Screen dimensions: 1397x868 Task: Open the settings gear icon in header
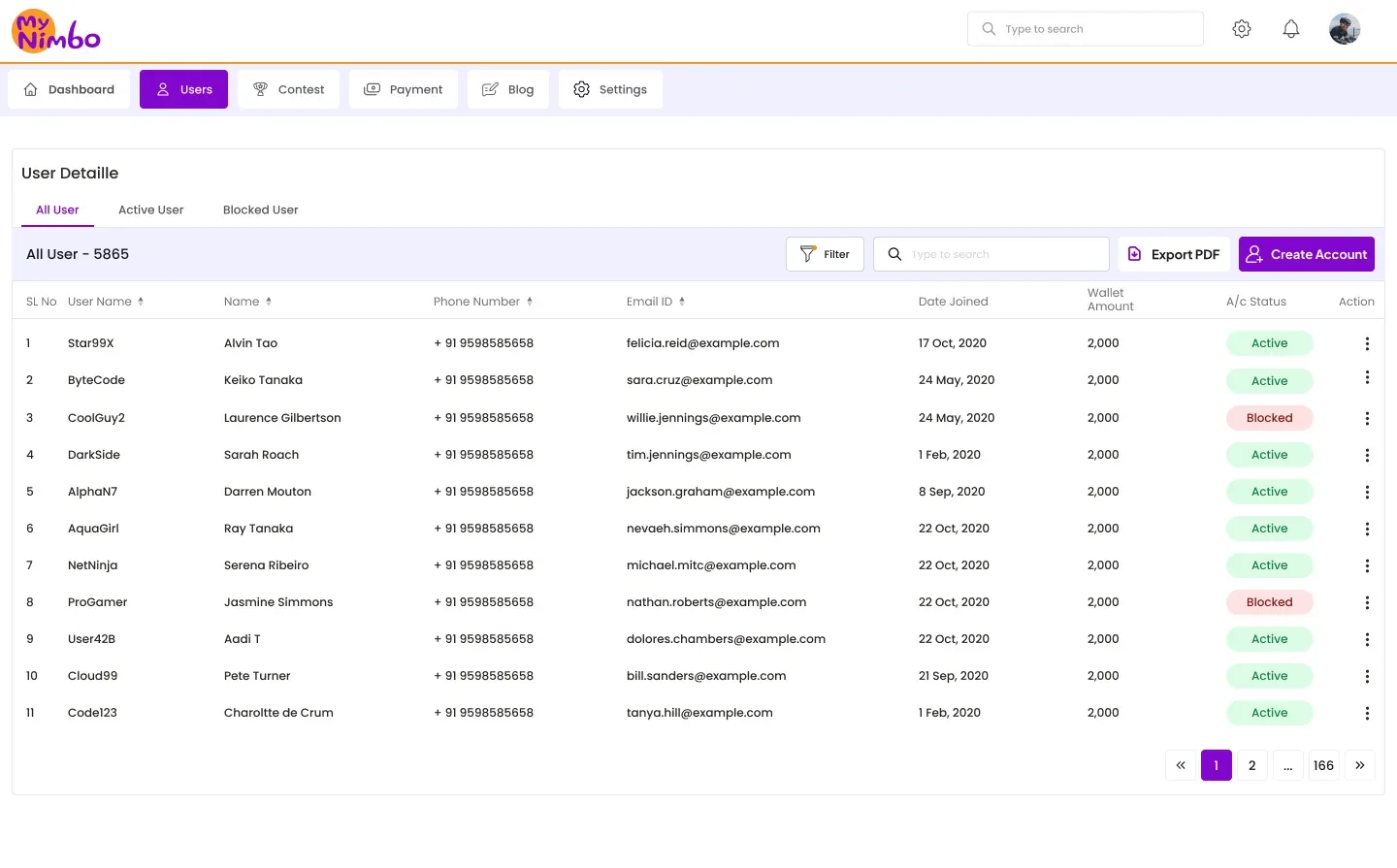(1242, 29)
